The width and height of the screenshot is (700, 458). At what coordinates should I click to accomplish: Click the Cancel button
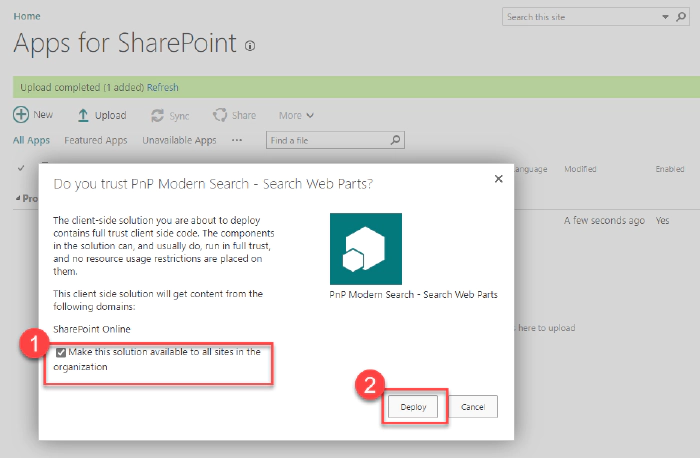473,407
